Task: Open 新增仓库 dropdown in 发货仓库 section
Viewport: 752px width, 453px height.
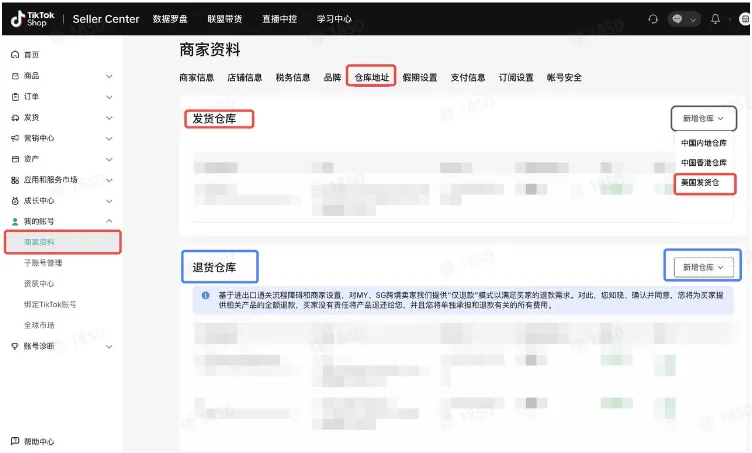Action: (703, 118)
